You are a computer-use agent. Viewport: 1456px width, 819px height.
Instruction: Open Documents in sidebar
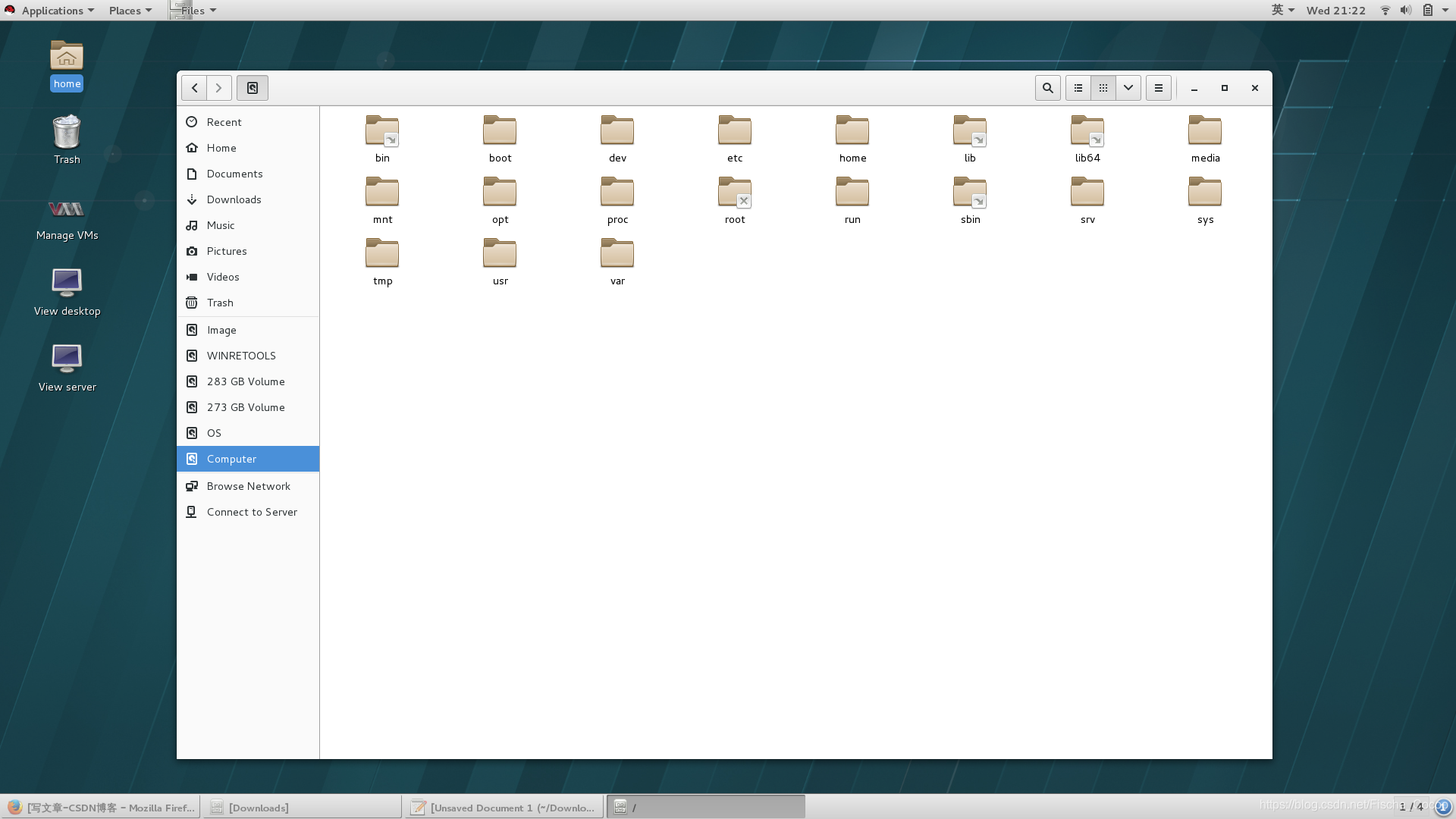click(x=248, y=174)
